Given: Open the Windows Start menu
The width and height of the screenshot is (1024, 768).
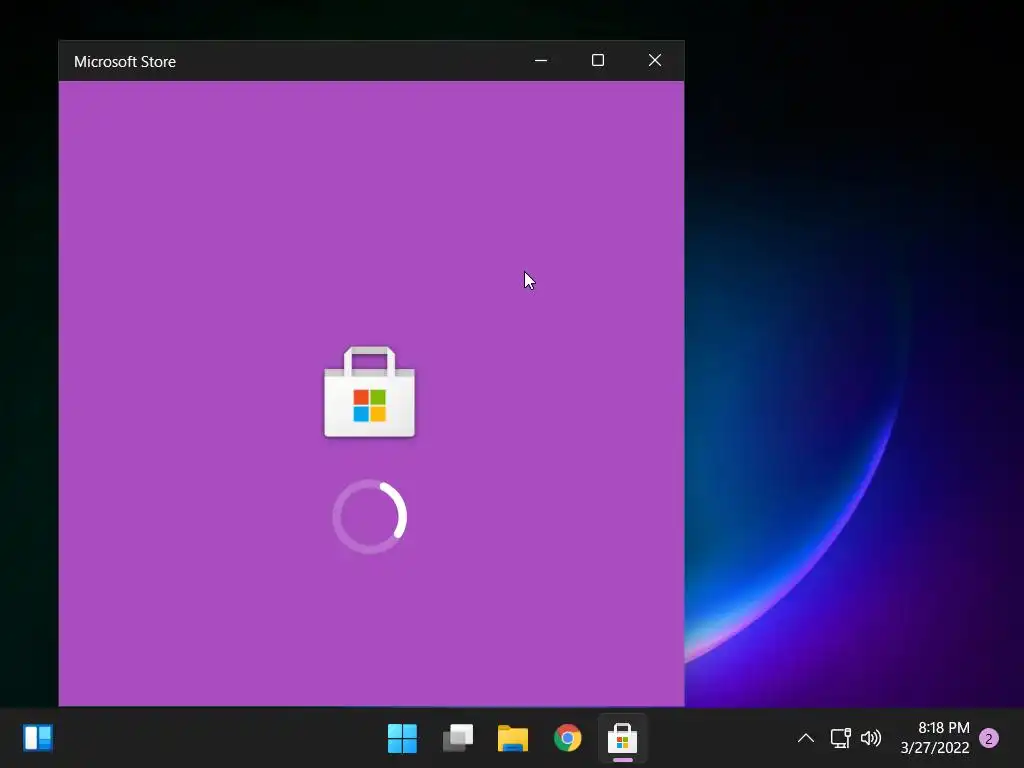Looking at the screenshot, I should pyautogui.click(x=402, y=738).
